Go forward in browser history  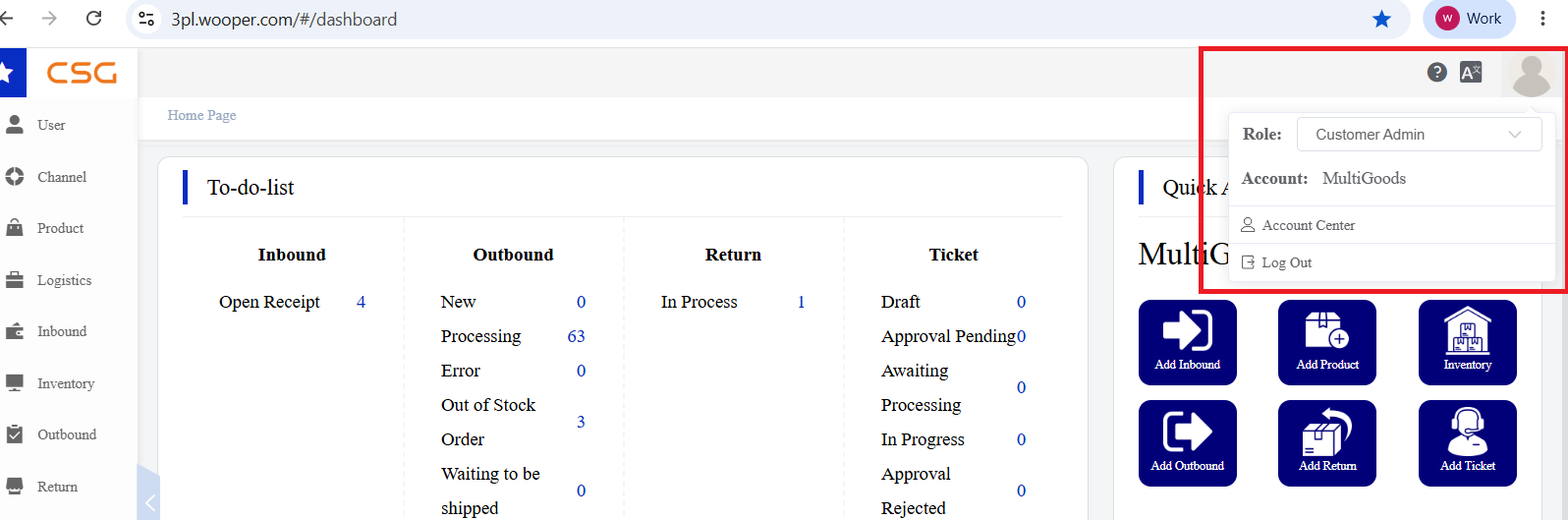50,19
